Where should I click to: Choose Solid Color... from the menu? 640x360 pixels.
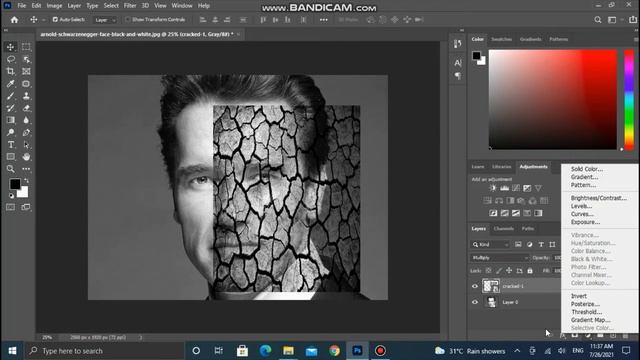point(587,169)
